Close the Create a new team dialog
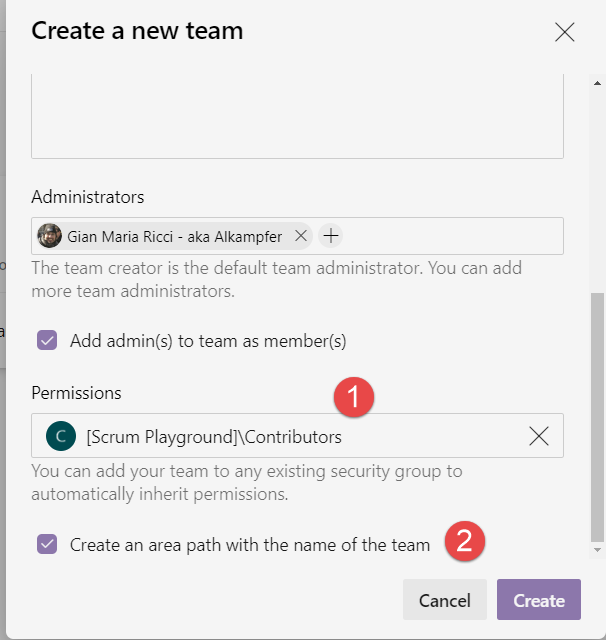This screenshot has width=606, height=640. point(565,32)
